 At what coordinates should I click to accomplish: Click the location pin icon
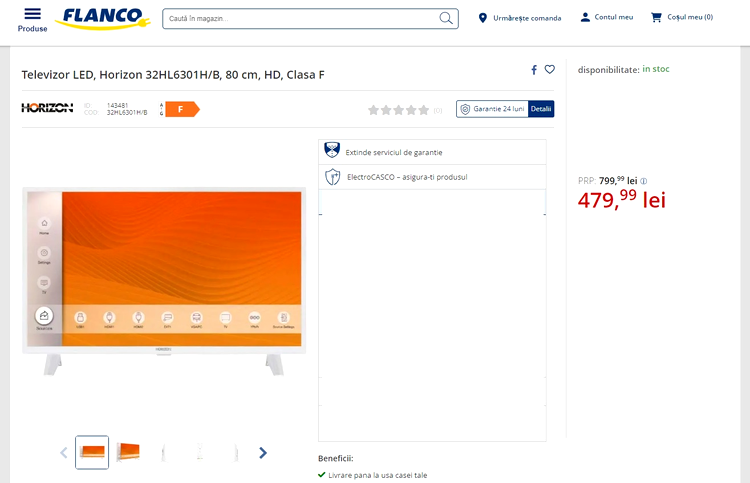[483, 18]
